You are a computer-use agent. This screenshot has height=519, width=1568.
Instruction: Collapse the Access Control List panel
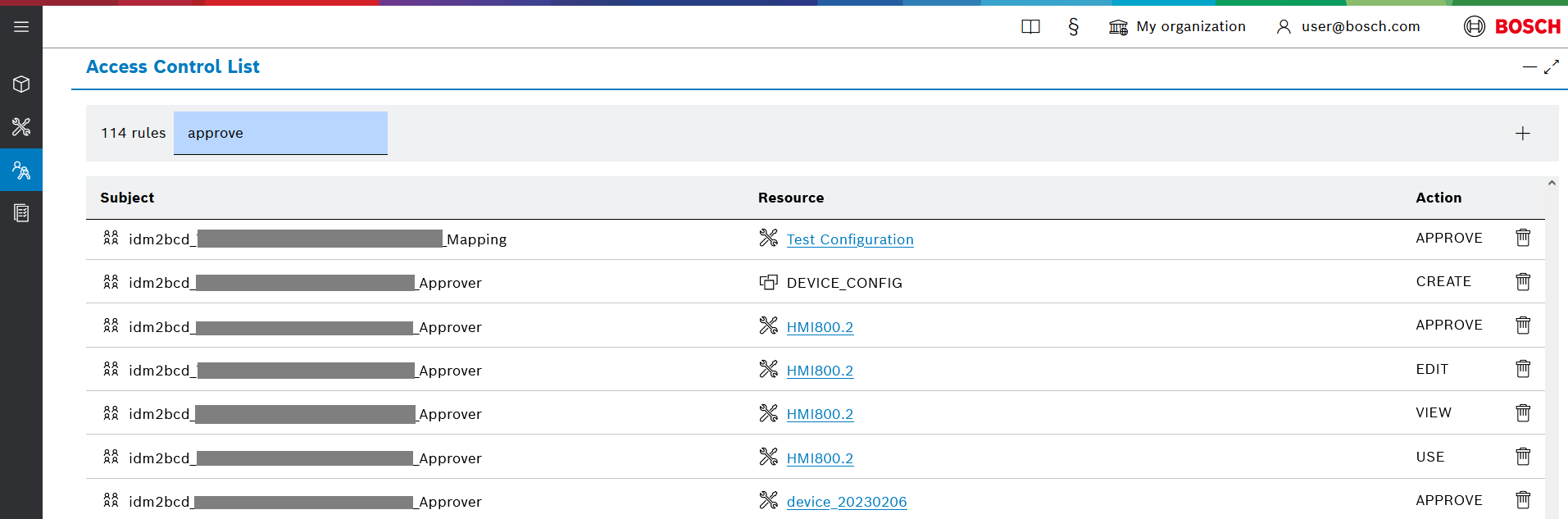1529,67
